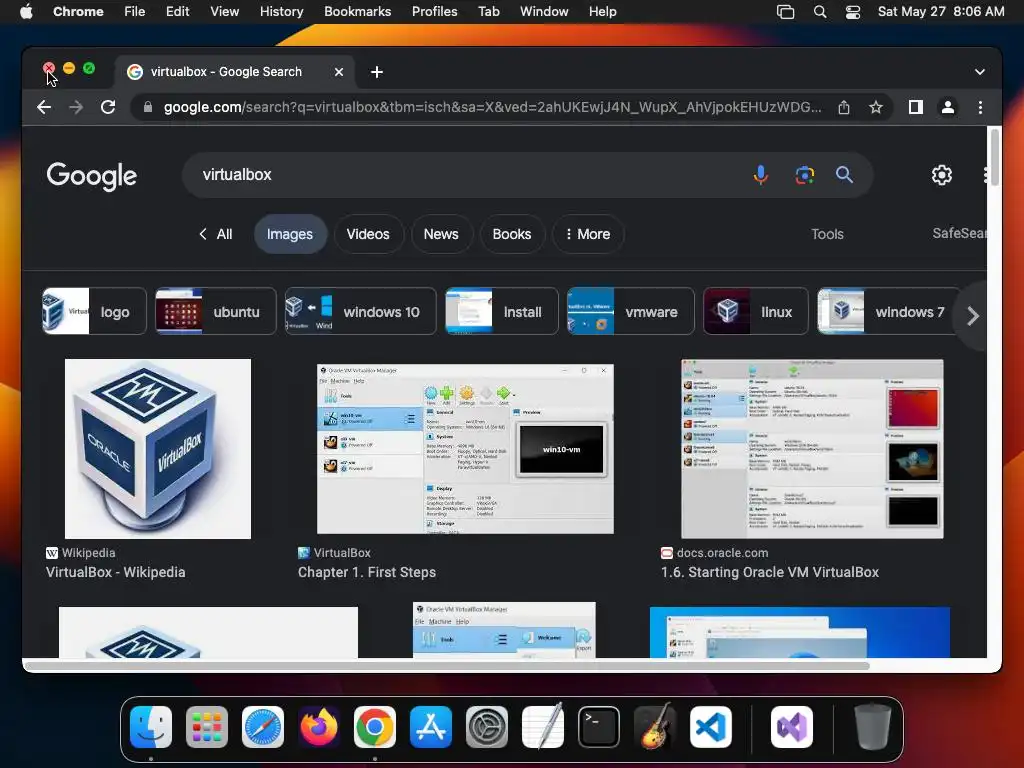Viewport: 1024px width, 768px height.
Task: Filter images by windows 7 chip
Action: click(x=888, y=312)
